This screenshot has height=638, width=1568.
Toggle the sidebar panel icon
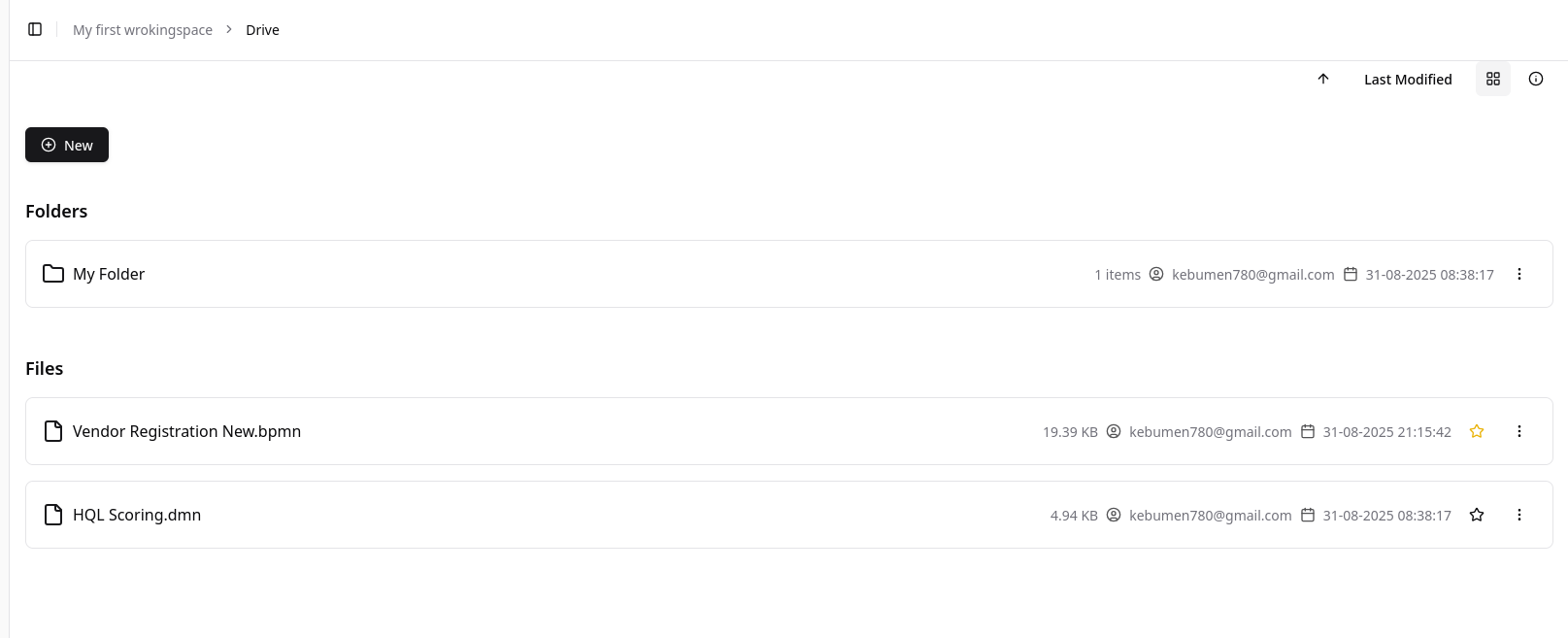click(x=35, y=29)
